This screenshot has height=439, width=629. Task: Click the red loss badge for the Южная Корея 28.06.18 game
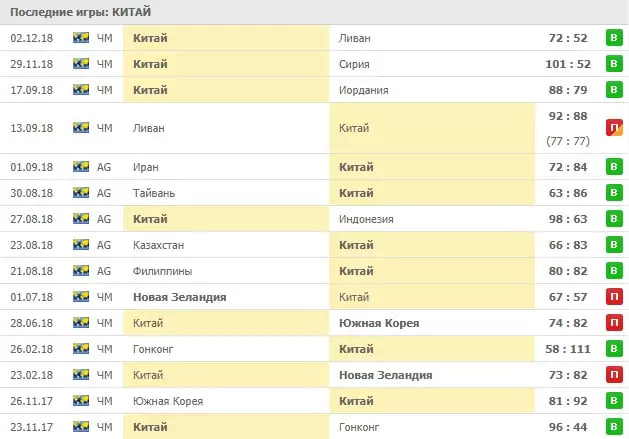tap(614, 323)
